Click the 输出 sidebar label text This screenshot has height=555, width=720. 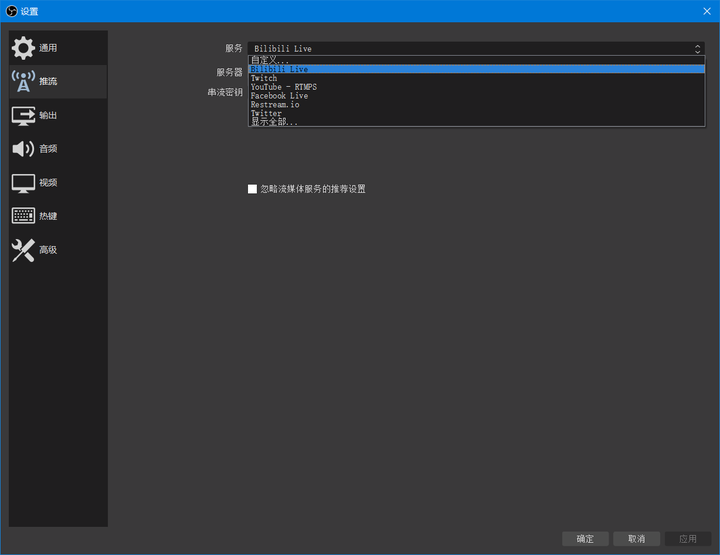tap(48, 115)
